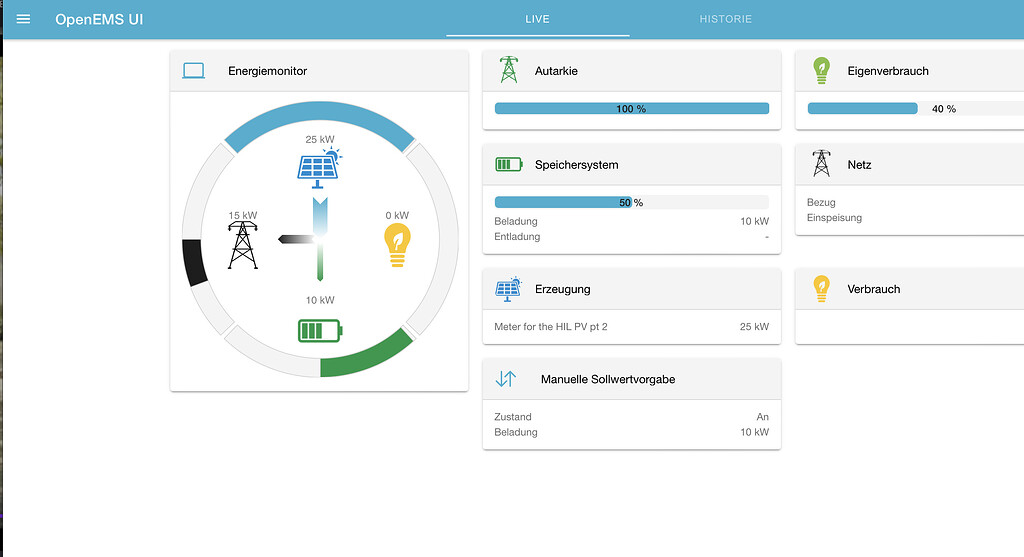
Task: Click the Verbrauch yellow bulb icon
Action: coord(822,289)
